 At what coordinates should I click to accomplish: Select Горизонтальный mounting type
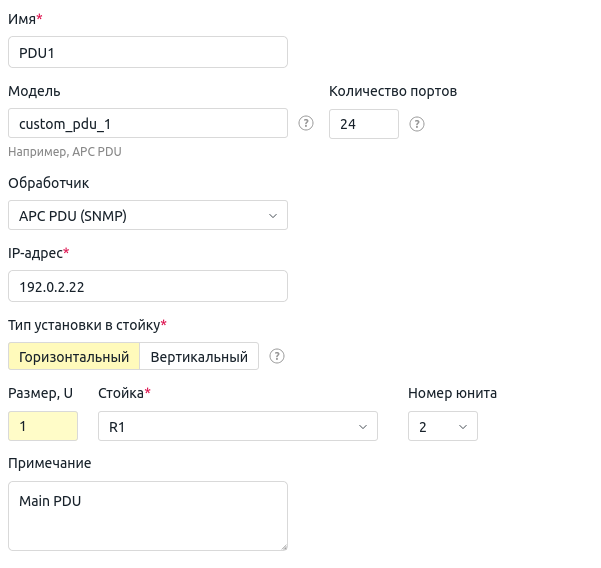[x=74, y=356]
